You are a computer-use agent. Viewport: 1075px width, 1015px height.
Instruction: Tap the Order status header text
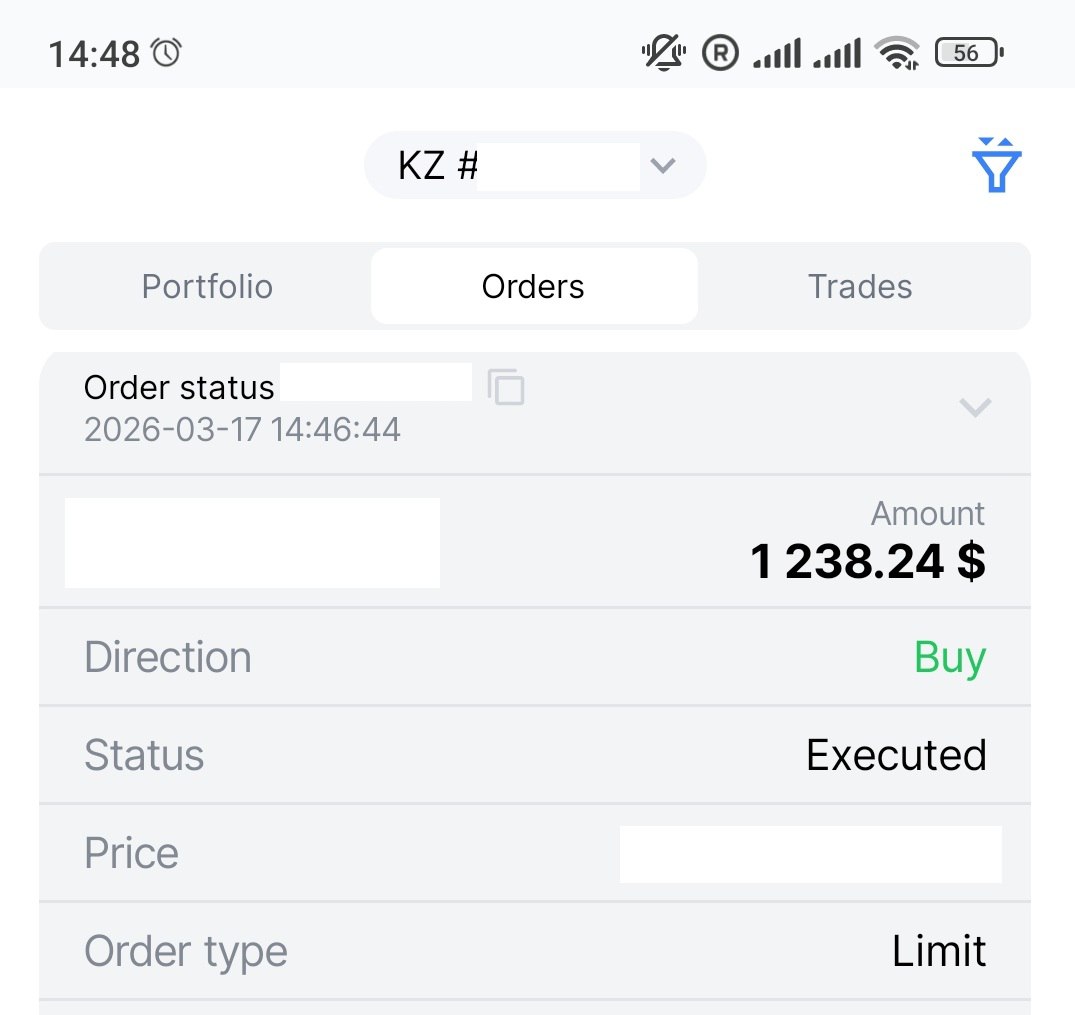[179, 387]
